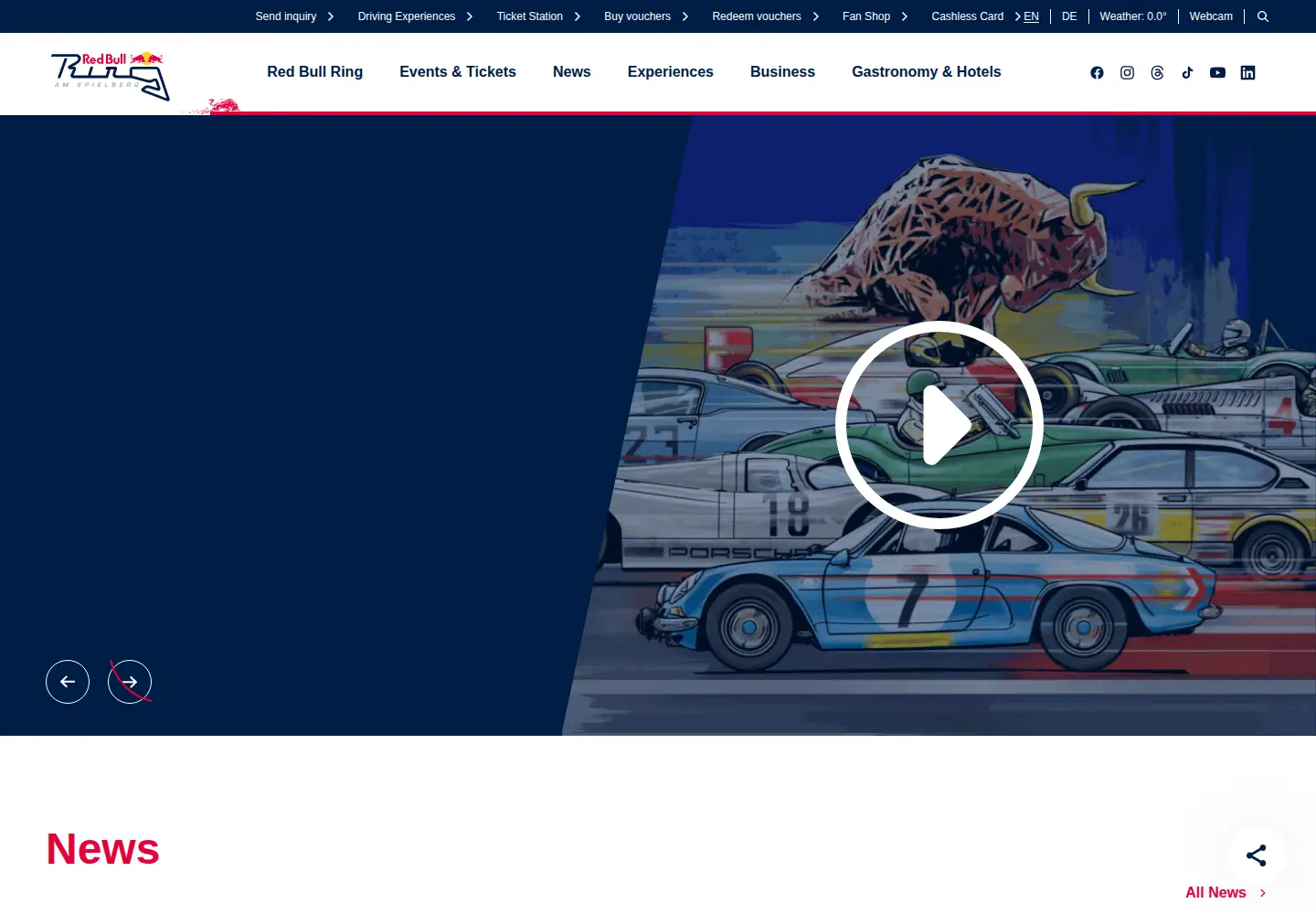Open the LinkedIn social icon
Viewport: 1316px width, 914px height.
click(x=1247, y=73)
